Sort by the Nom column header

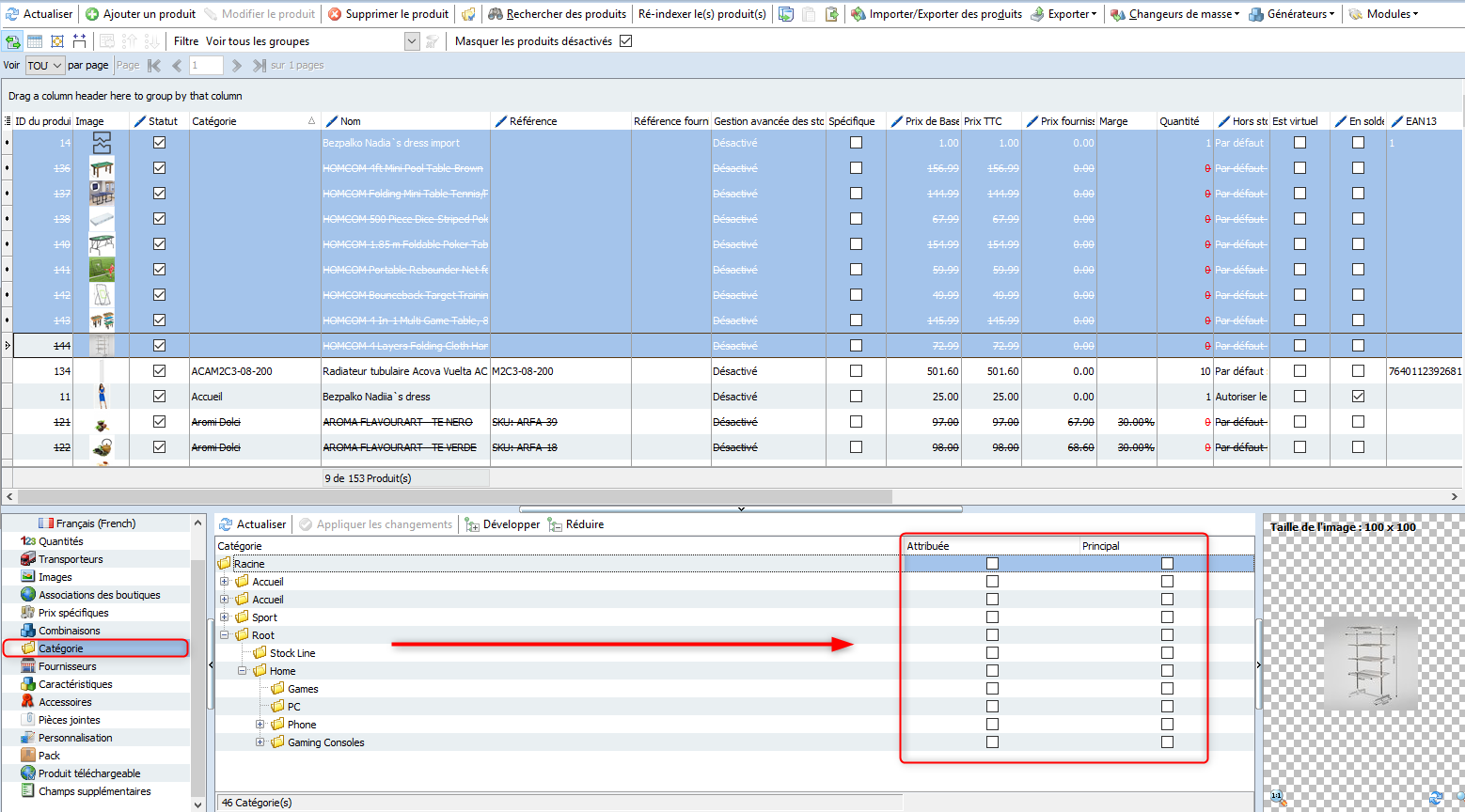pyautogui.click(x=405, y=121)
